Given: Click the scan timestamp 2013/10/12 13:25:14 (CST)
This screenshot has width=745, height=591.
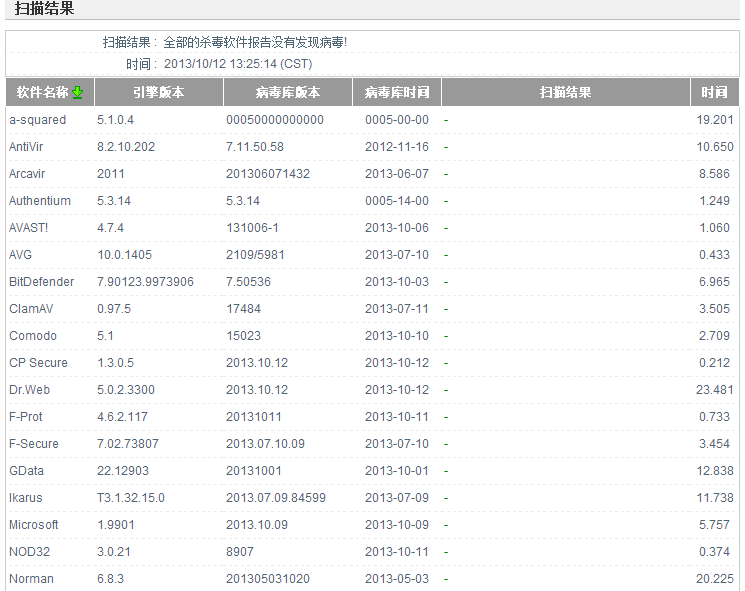Looking at the screenshot, I should [238, 64].
